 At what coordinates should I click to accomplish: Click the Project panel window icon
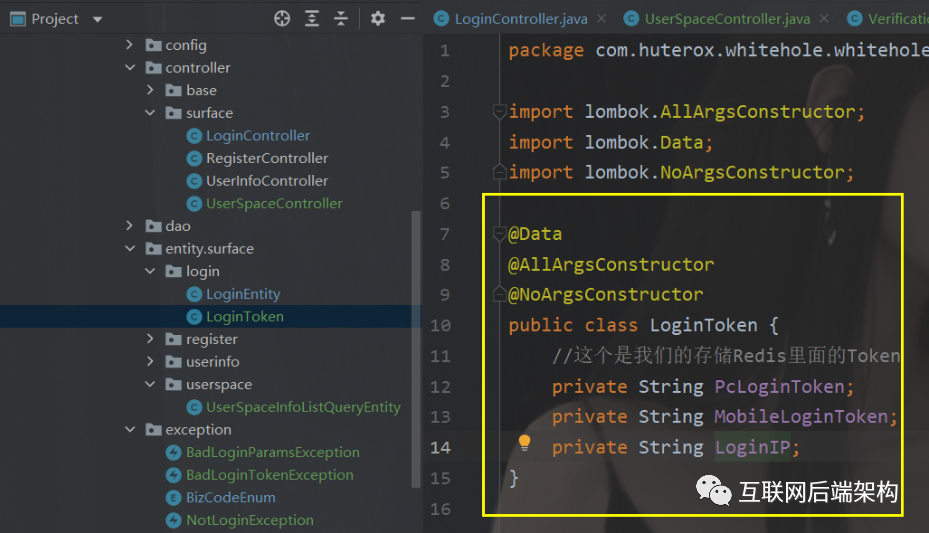click(x=18, y=19)
